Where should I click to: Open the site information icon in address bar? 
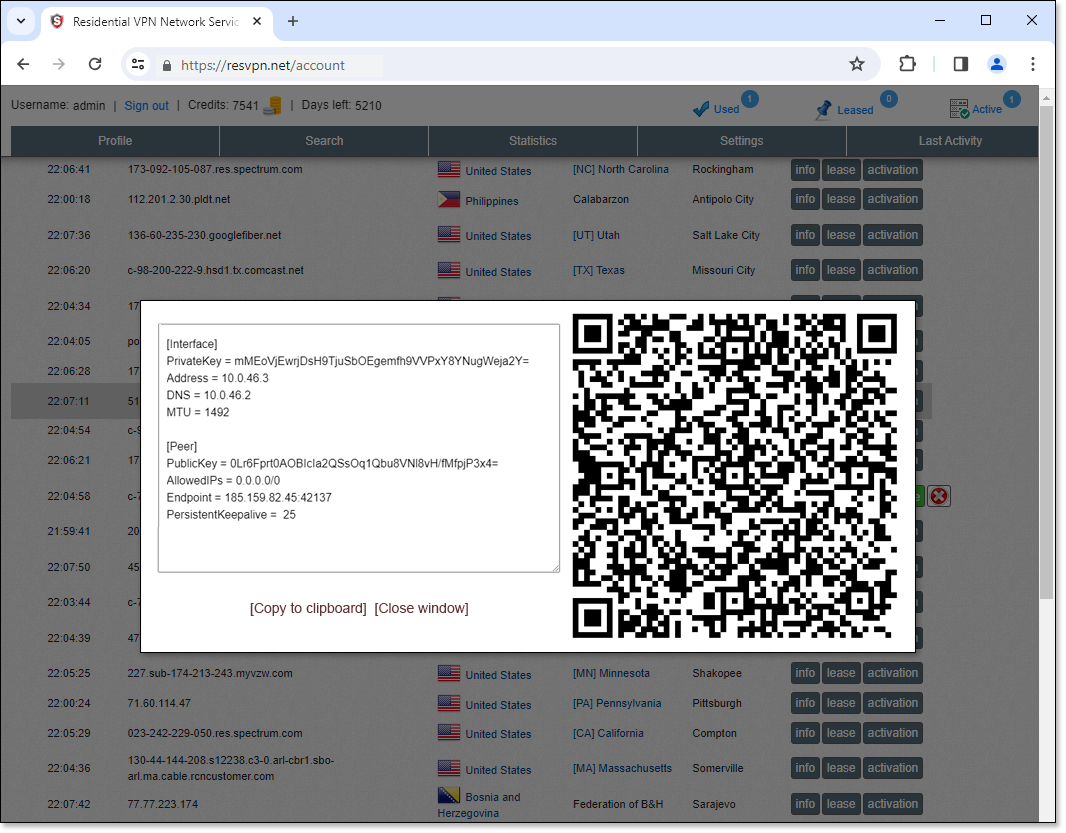(x=138, y=65)
